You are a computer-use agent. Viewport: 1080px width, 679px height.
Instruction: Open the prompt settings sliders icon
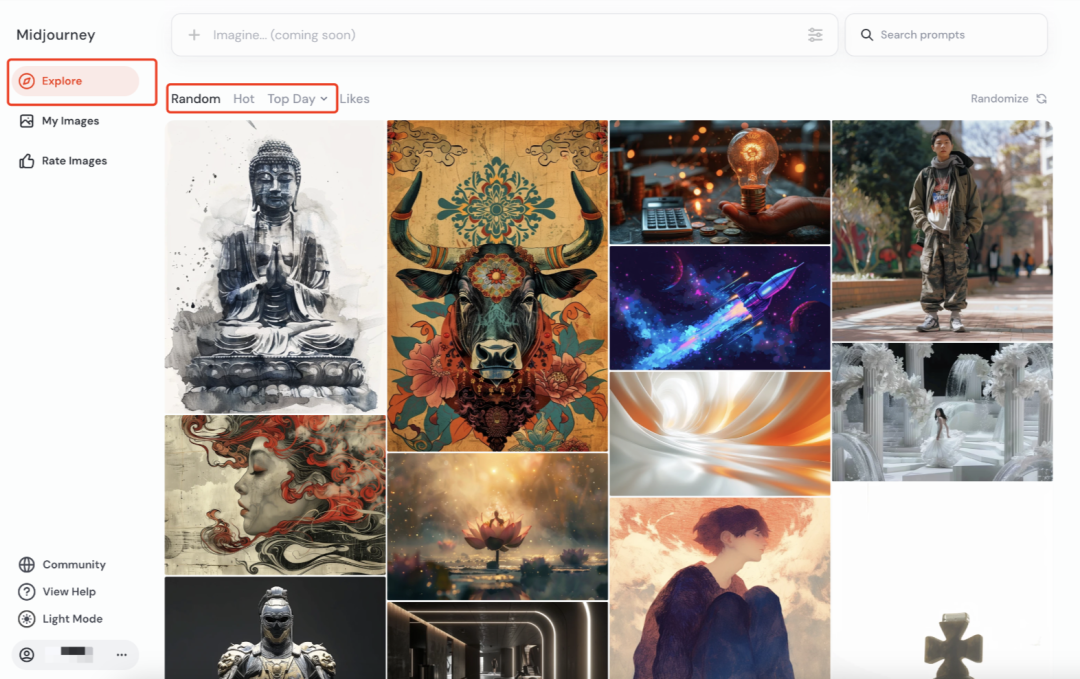(815, 35)
